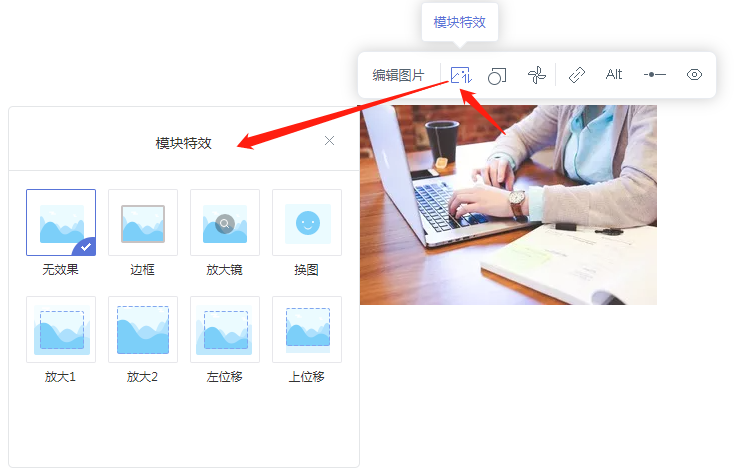
Task: Click the laptop typing photo
Action: pyautogui.click(x=508, y=205)
